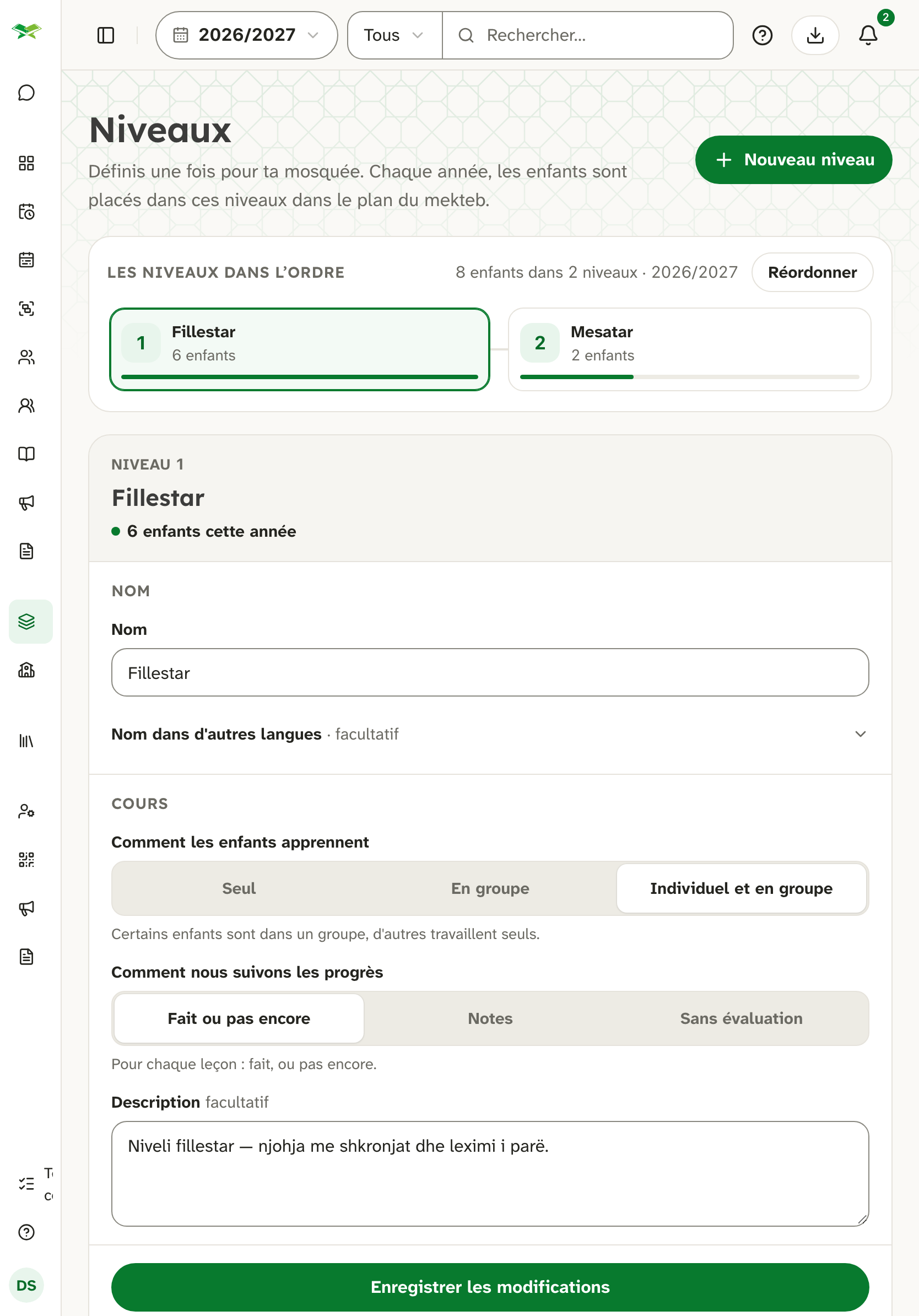Click the Nouveau niveau button
Viewport: 919px width, 1316px height.
[793, 159]
